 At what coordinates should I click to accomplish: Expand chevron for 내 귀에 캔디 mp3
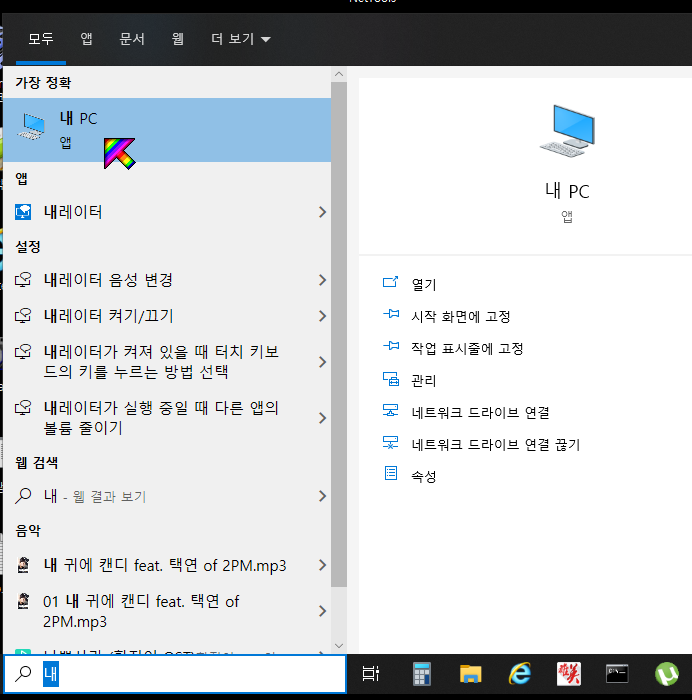coord(322,566)
